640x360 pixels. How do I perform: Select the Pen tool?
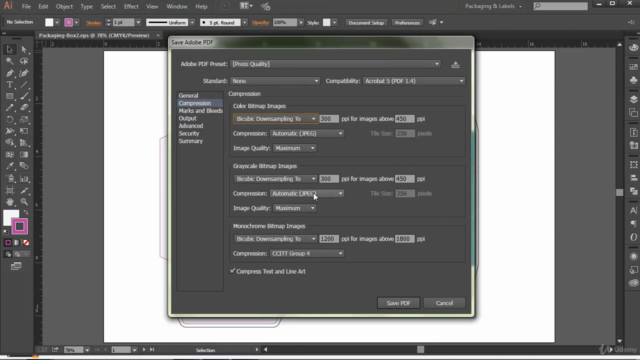click(9, 73)
